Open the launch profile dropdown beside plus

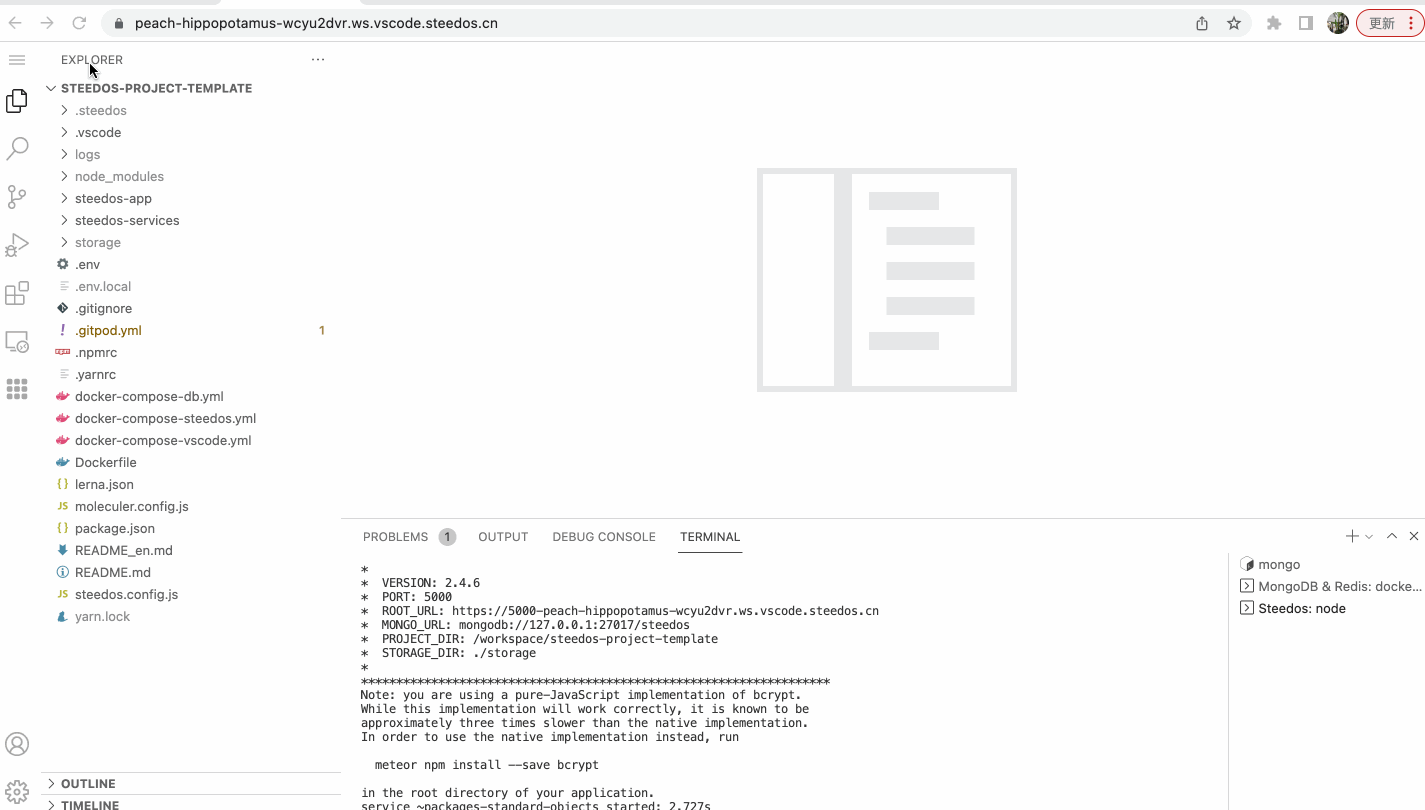pos(1369,537)
